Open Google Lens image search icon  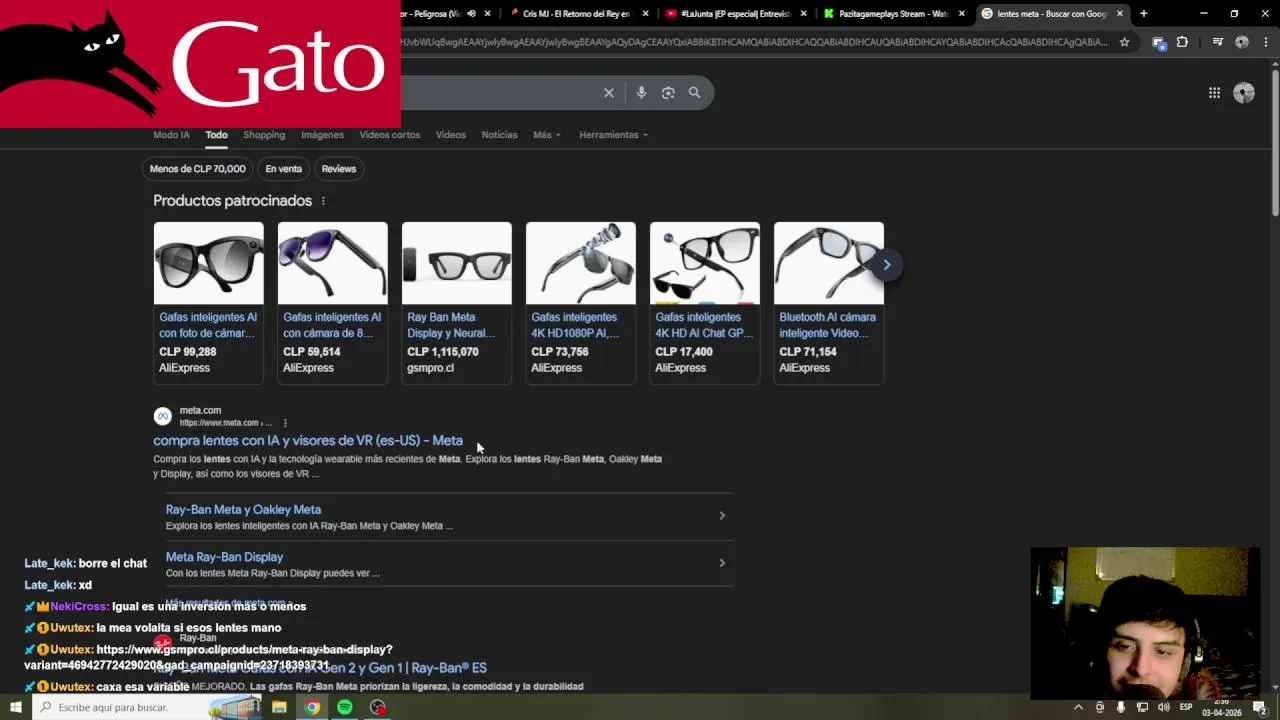(668, 93)
